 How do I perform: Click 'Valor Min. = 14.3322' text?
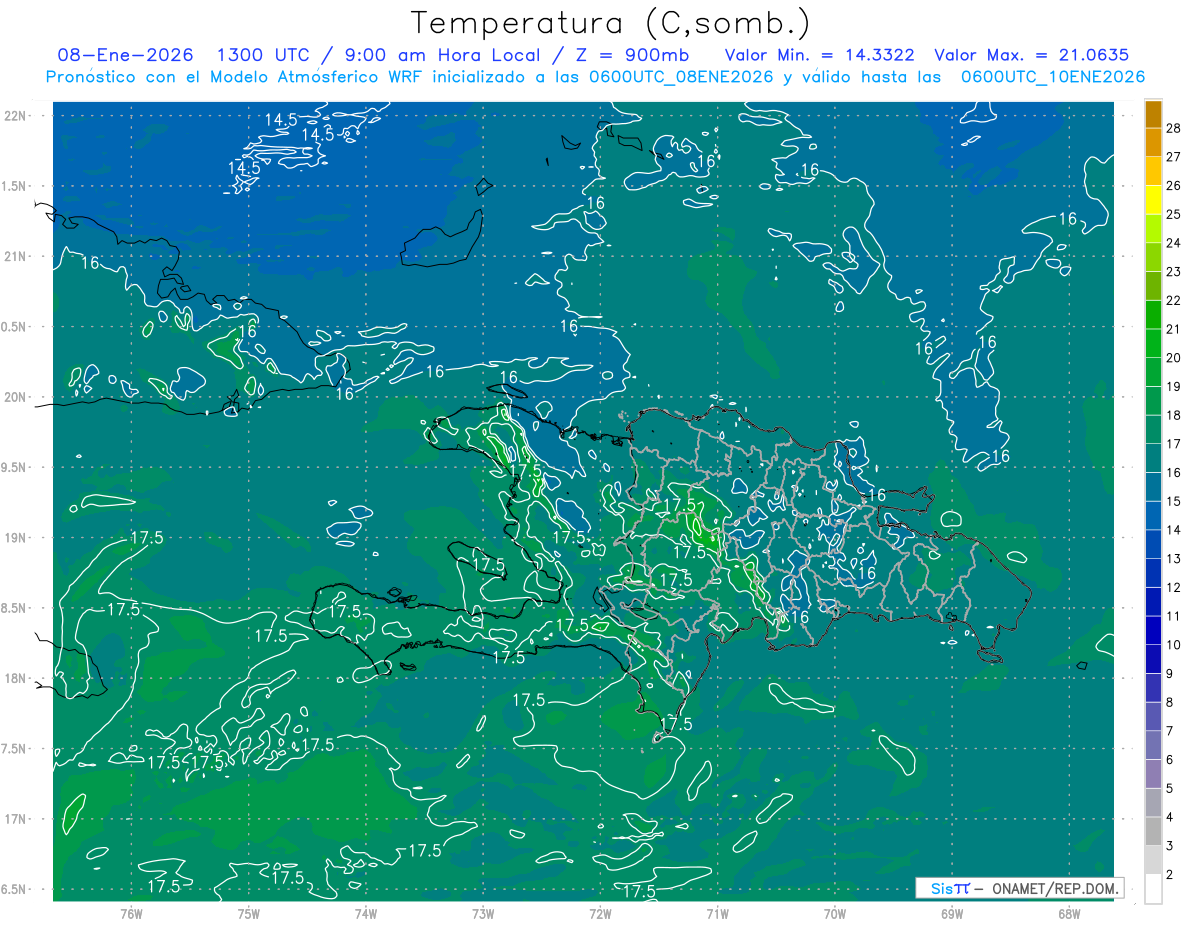819,55
